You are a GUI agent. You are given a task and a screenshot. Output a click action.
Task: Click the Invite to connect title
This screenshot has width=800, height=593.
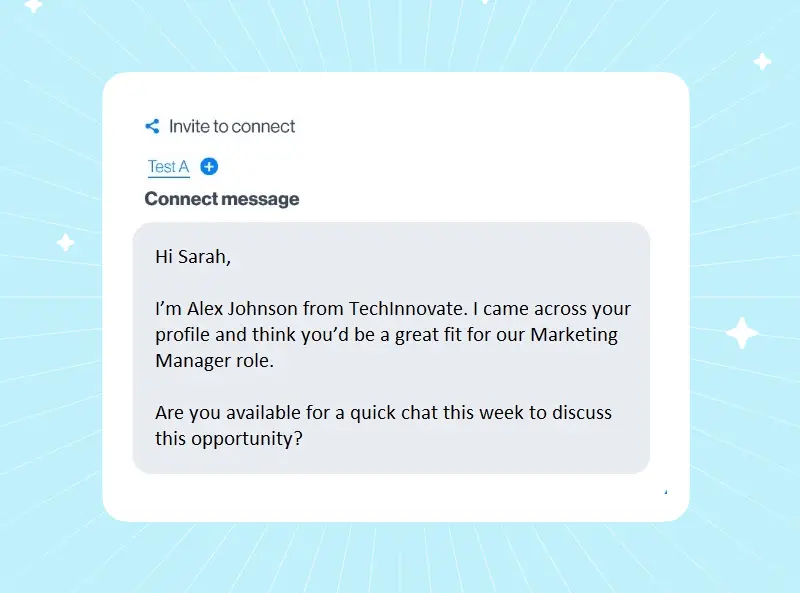[232, 126]
